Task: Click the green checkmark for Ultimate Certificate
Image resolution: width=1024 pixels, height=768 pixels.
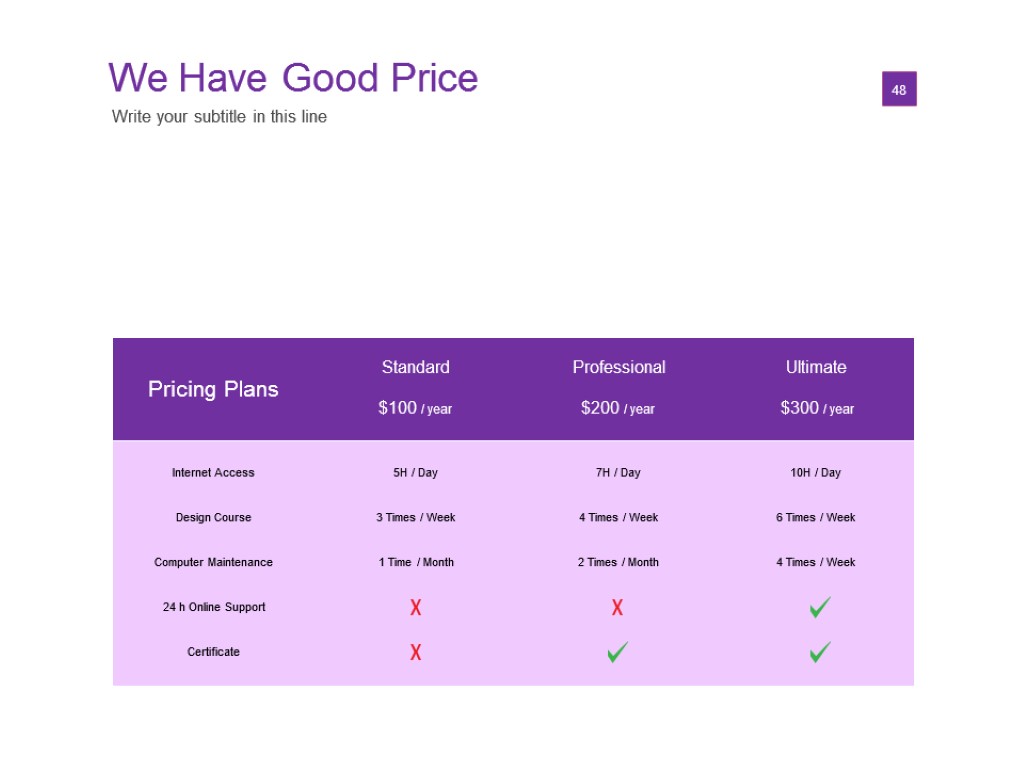Action: coord(820,652)
